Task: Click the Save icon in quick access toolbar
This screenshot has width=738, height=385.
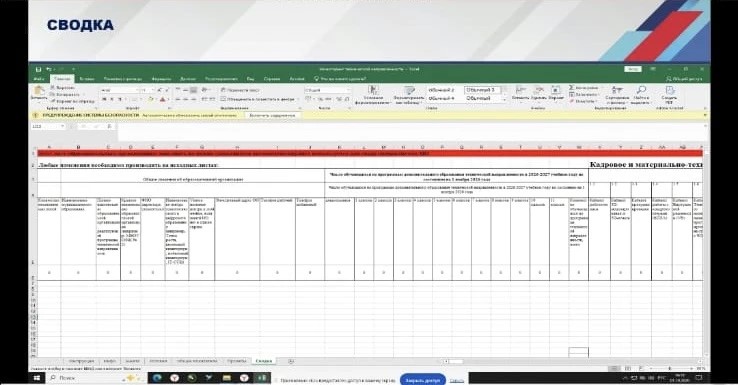Action: tap(39, 69)
